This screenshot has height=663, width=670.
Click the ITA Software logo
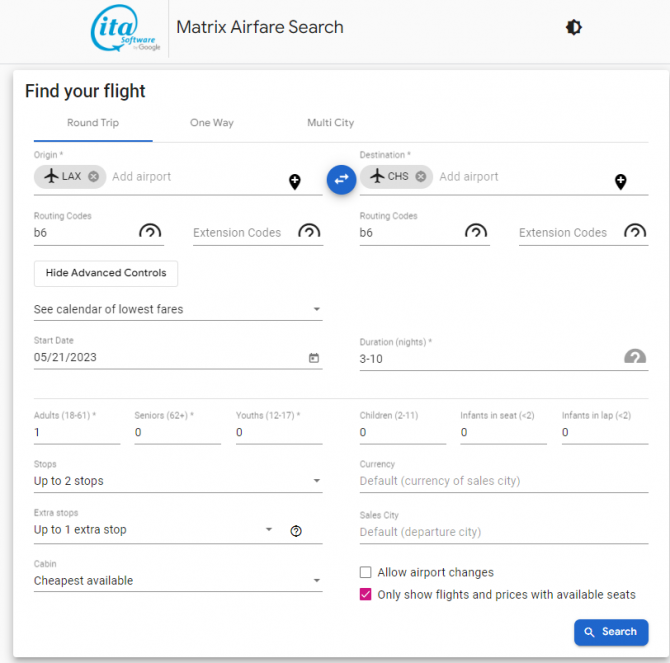(125, 28)
